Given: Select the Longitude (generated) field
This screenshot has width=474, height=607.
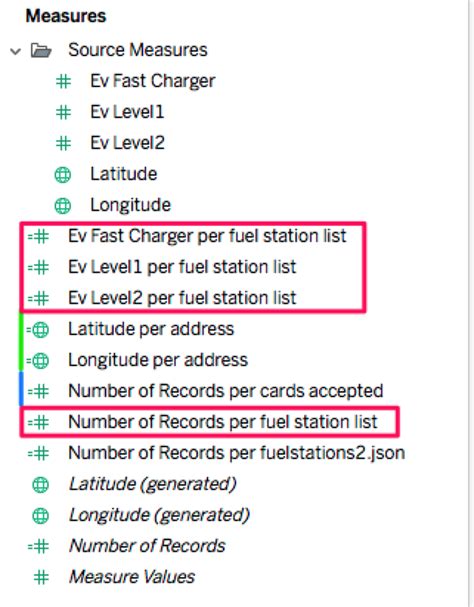Looking at the screenshot, I should point(159,515).
